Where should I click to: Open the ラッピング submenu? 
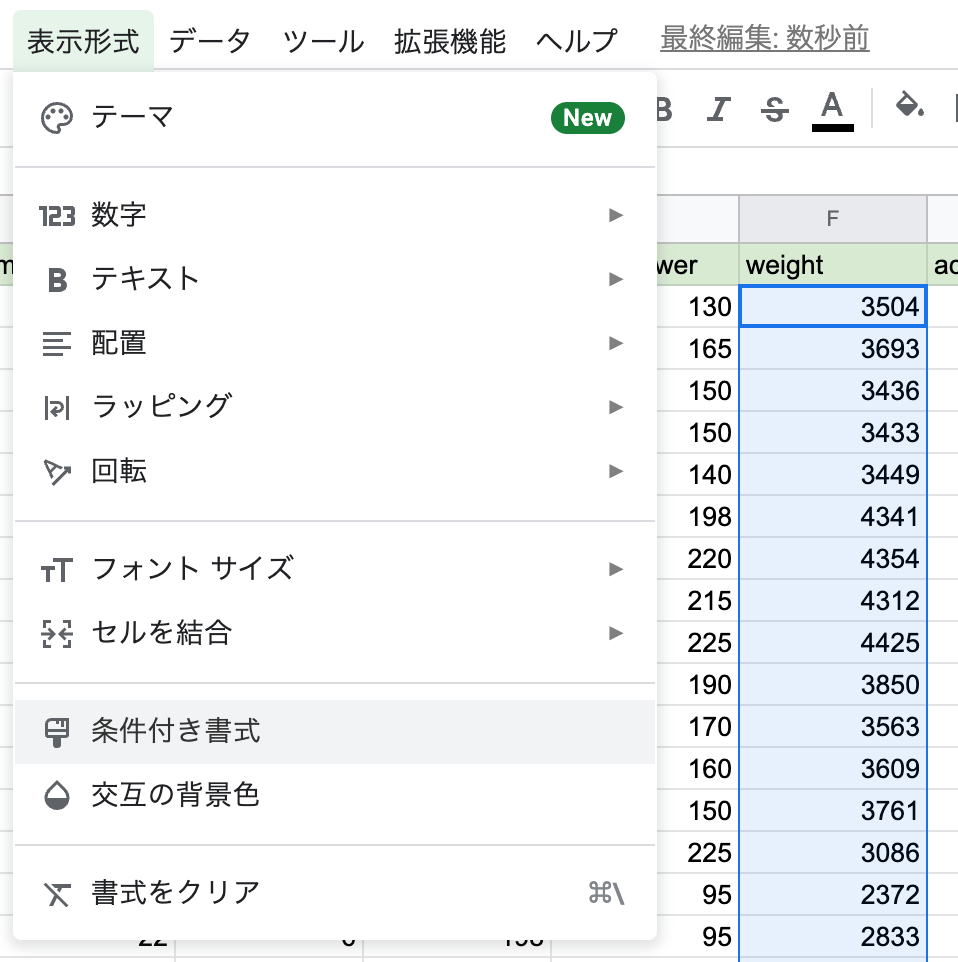(x=616, y=407)
